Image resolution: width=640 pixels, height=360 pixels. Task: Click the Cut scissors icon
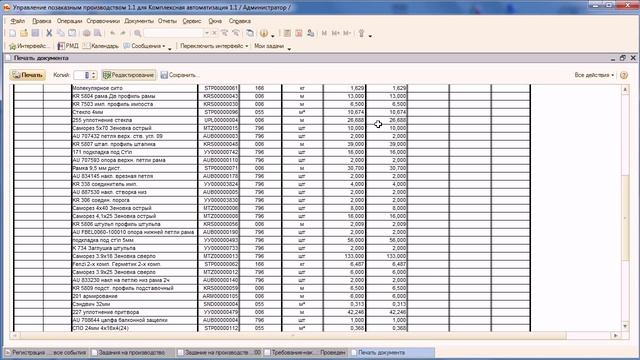(49, 33)
